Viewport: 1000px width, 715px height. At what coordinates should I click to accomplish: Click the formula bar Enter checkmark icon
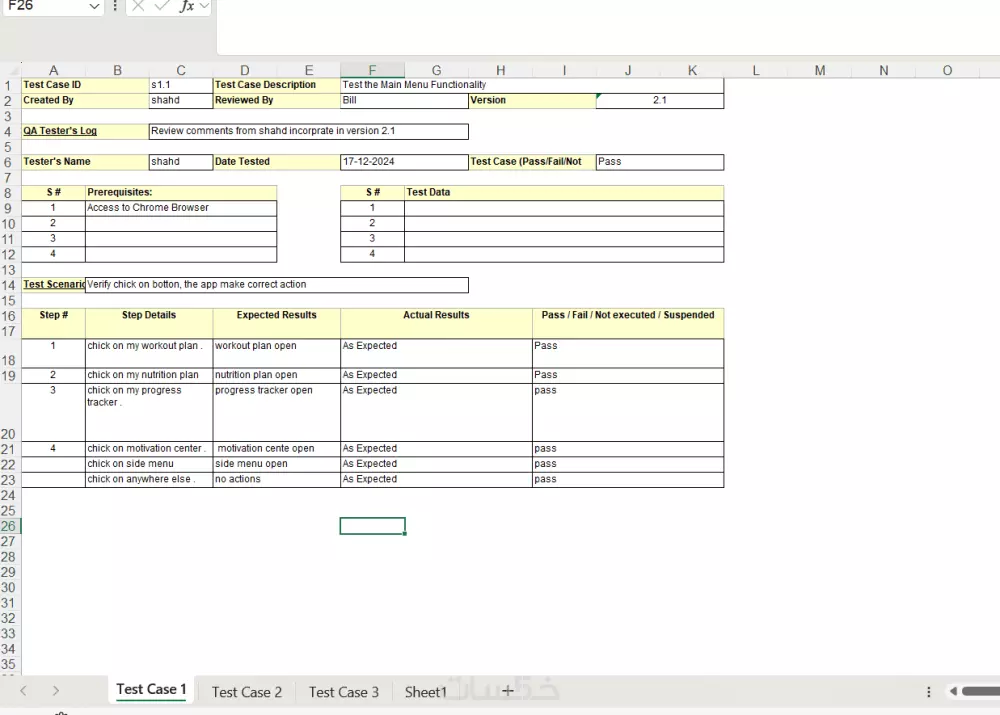click(162, 6)
